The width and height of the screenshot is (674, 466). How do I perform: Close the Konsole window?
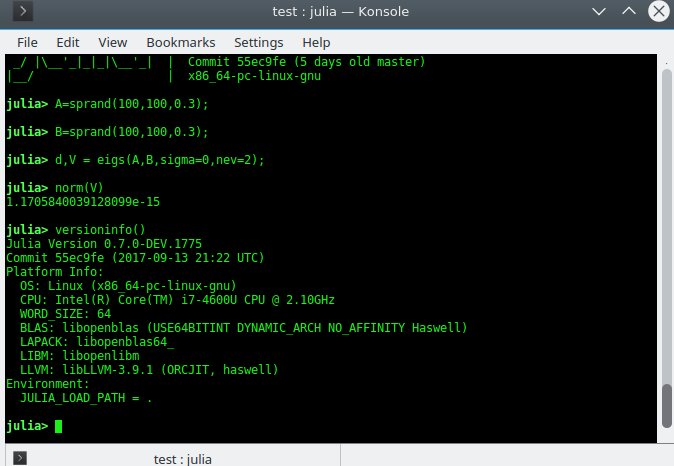click(659, 11)
